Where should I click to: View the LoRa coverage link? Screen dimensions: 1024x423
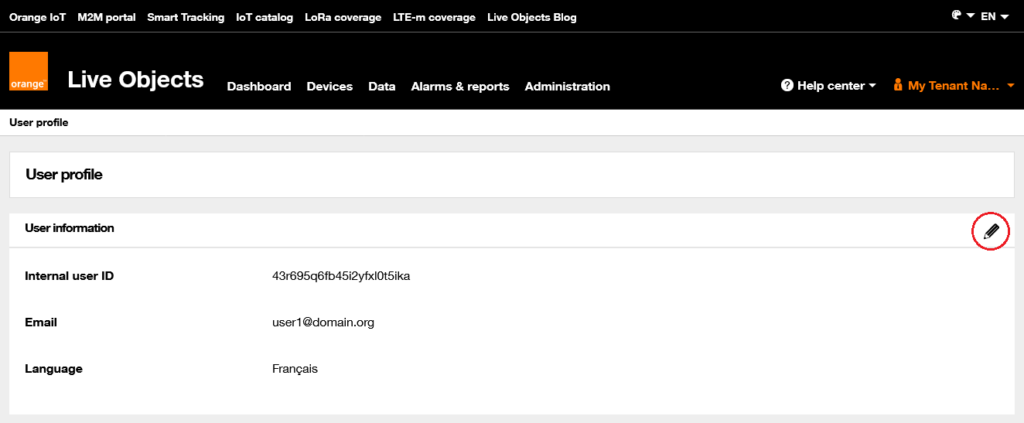(x=343, y=18)
